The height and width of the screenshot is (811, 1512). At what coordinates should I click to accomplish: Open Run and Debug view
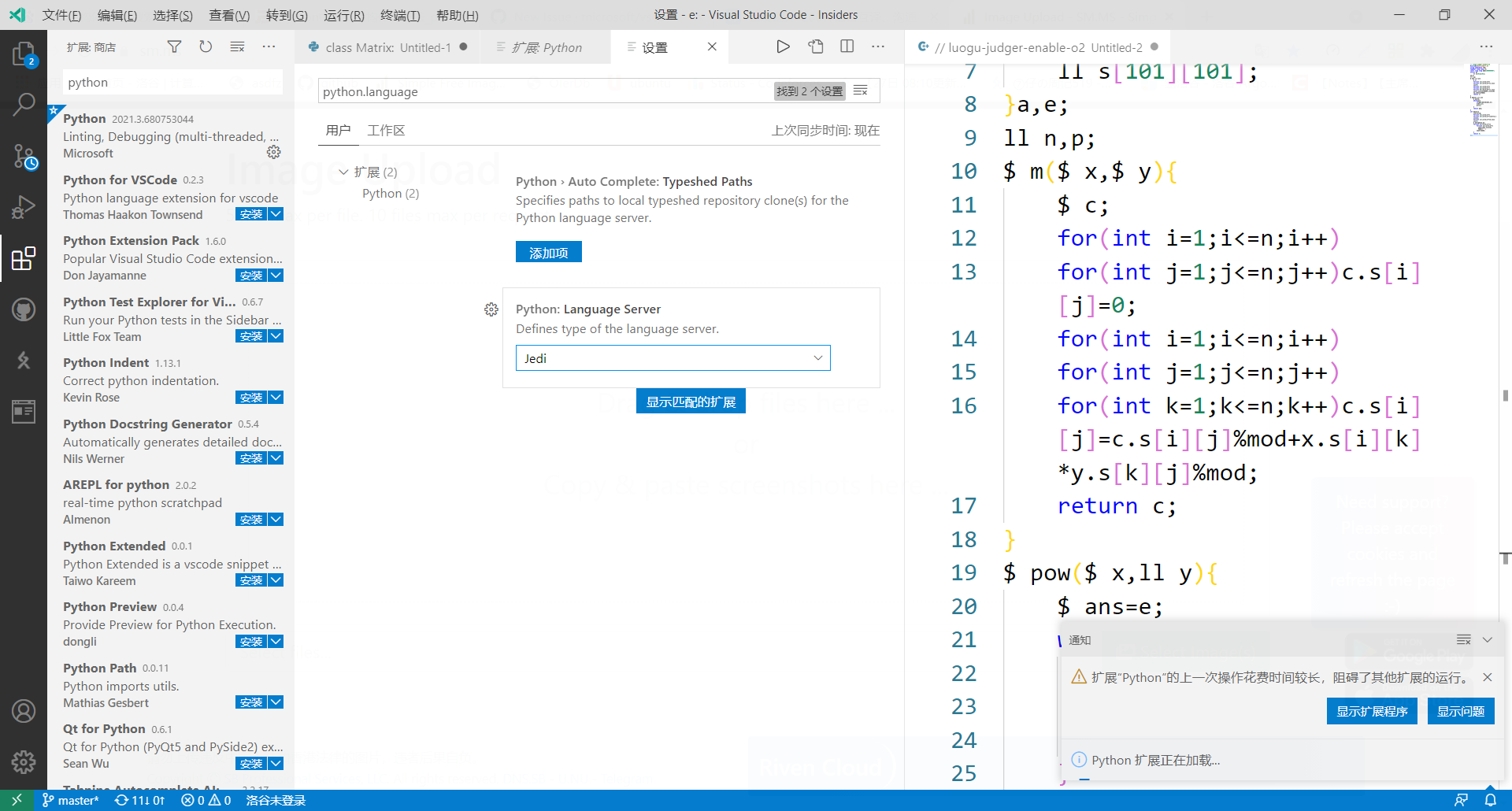[24, 207]
